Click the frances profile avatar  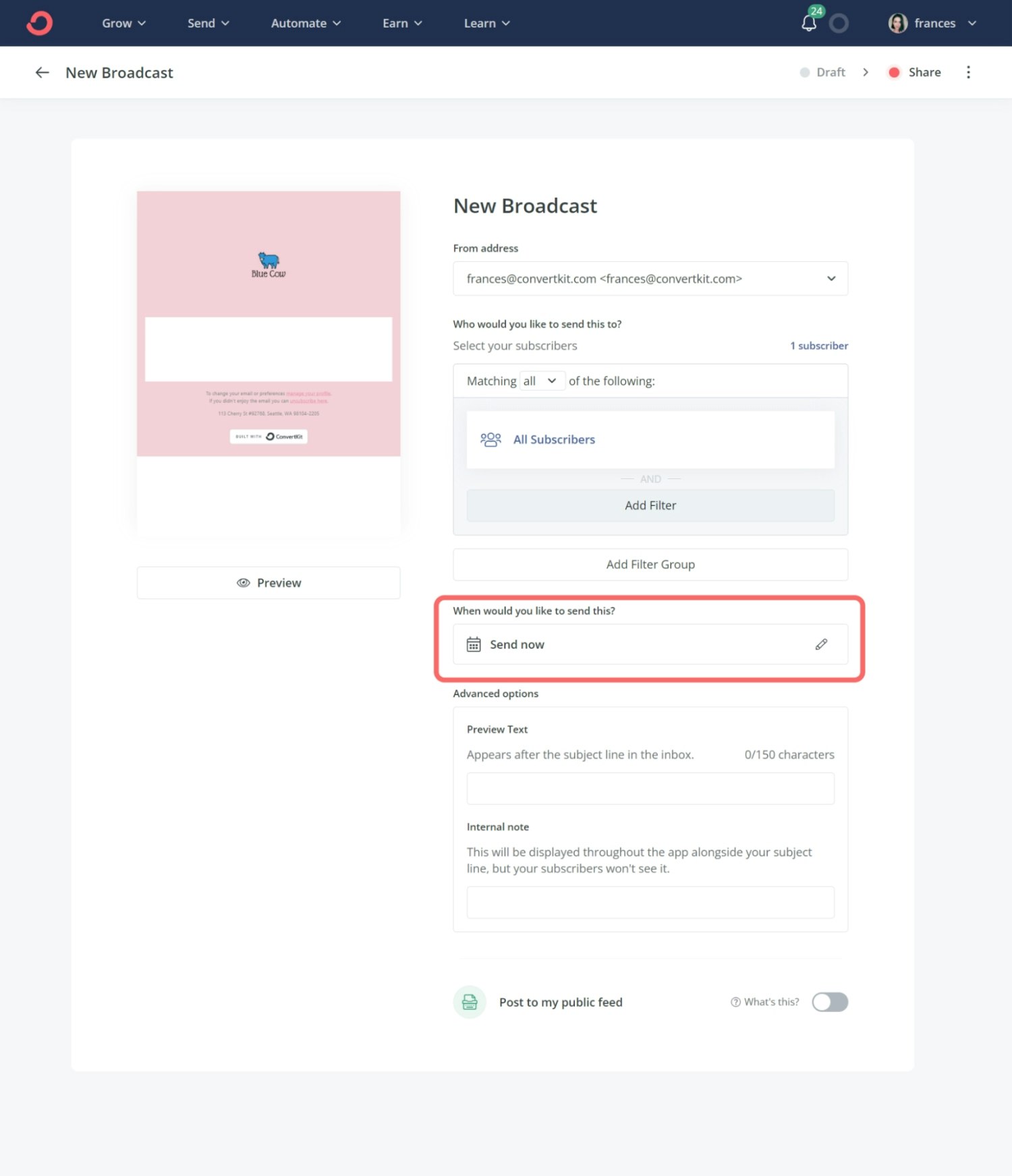click(x=897, y=23)
